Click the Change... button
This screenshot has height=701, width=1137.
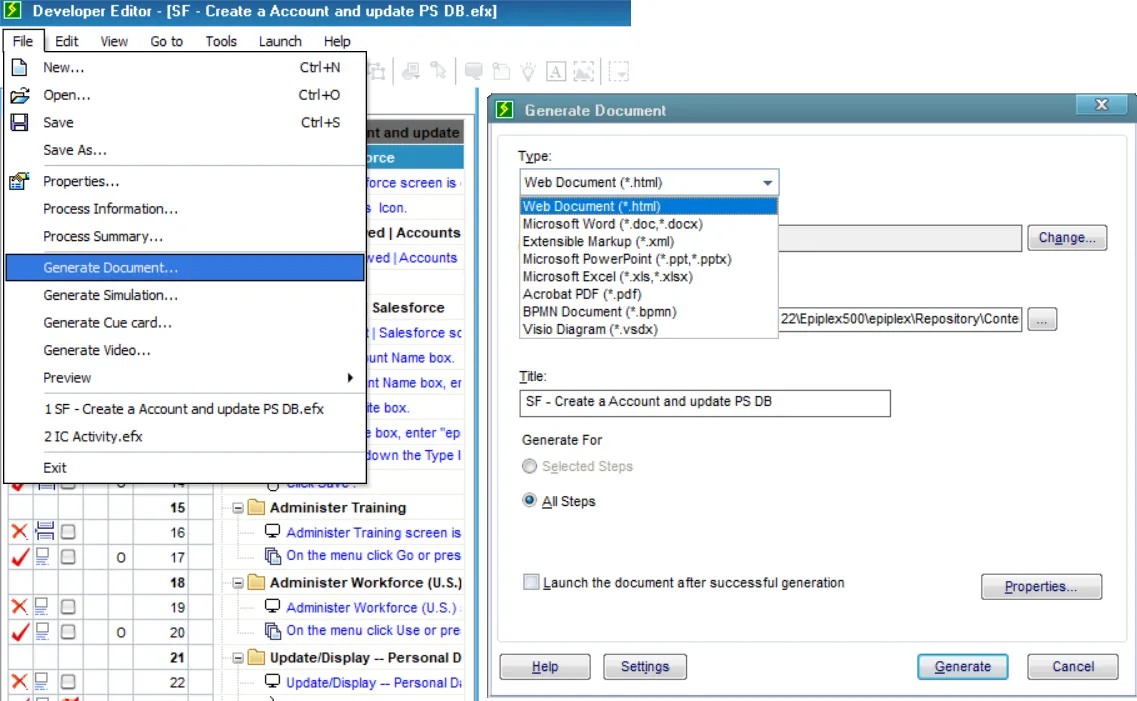coord(1067,238)
